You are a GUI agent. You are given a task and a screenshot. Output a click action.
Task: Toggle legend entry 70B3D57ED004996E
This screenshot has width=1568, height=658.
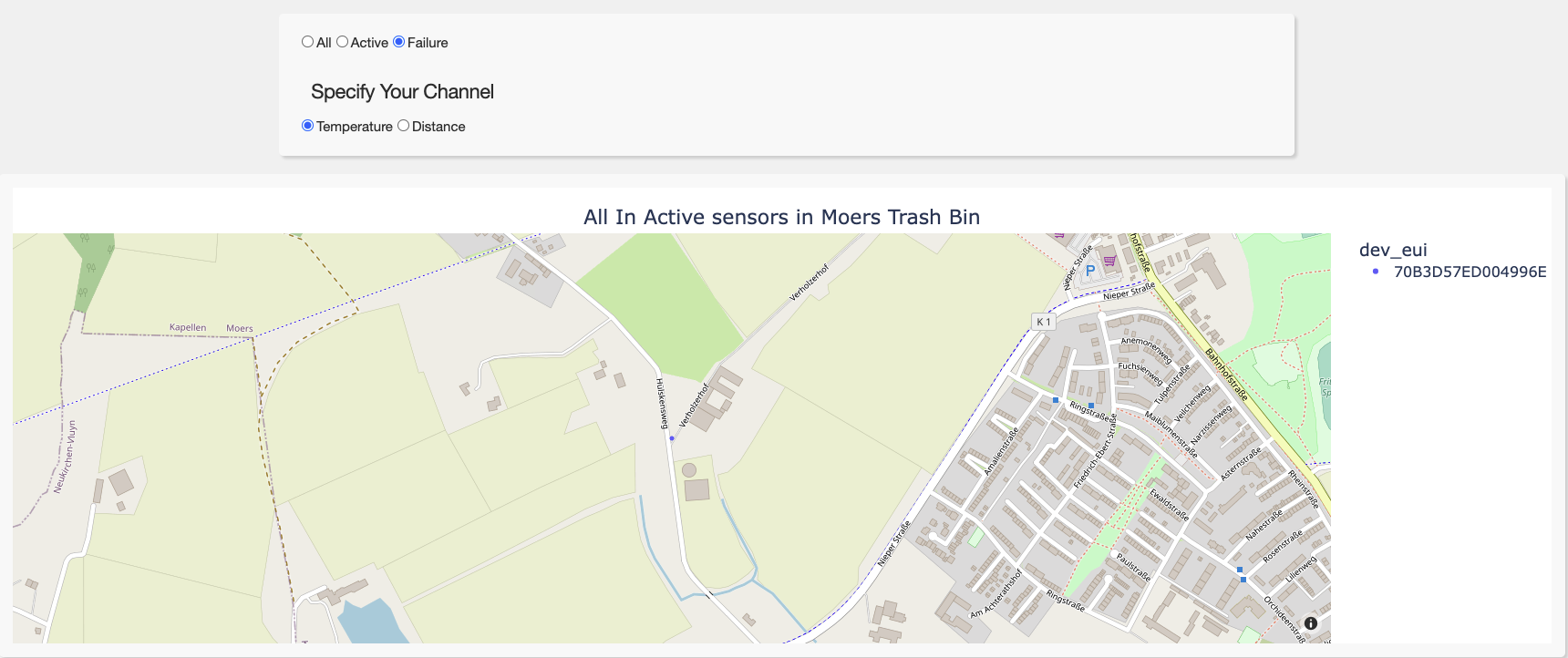coord(1470,272)
